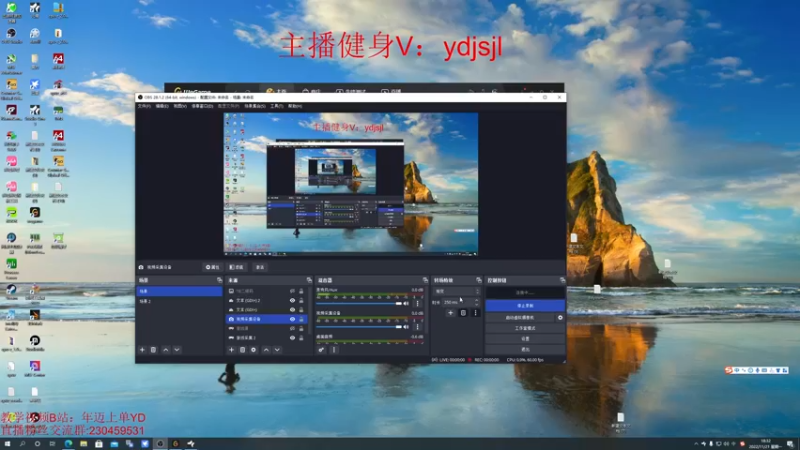The height and width of the screenshot is (450, 800).
Task: Open transition properties three-dot menu
Action: coord(476,313)
